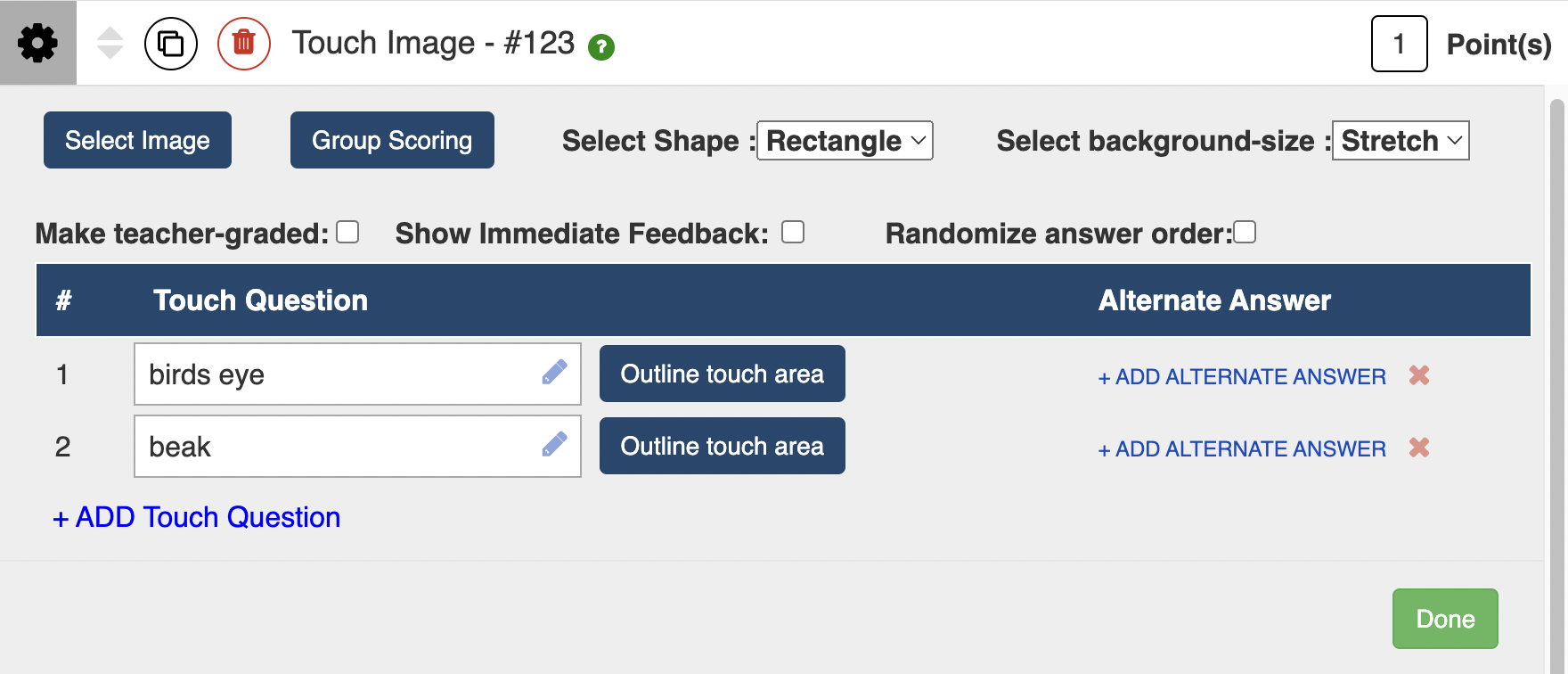Click the Select Image button
The width and height of the screenshot is (1568, 674).
pyautogui.click(x=137, y=140)
